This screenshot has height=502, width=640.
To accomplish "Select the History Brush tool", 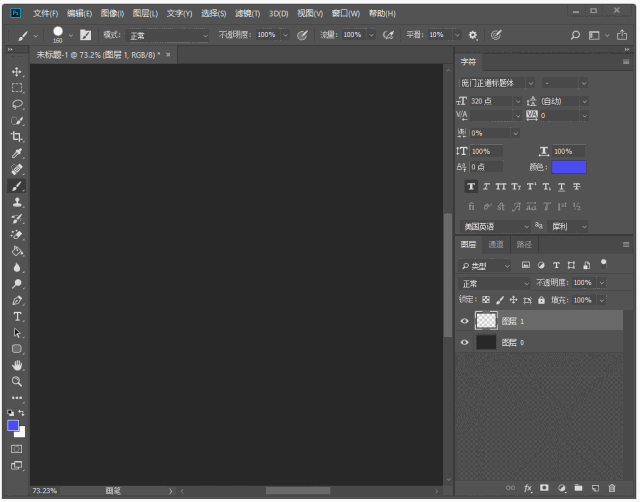I will 17,218.
